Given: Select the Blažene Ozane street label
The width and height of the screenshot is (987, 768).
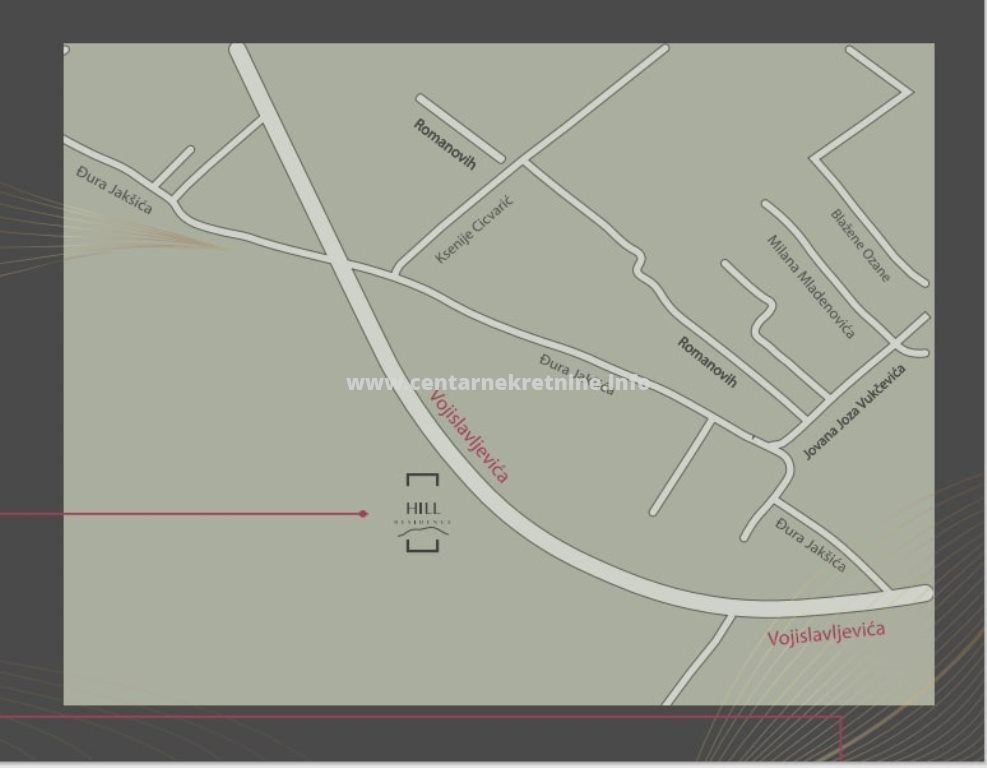Looking at the screenshot, I should 860,245.
